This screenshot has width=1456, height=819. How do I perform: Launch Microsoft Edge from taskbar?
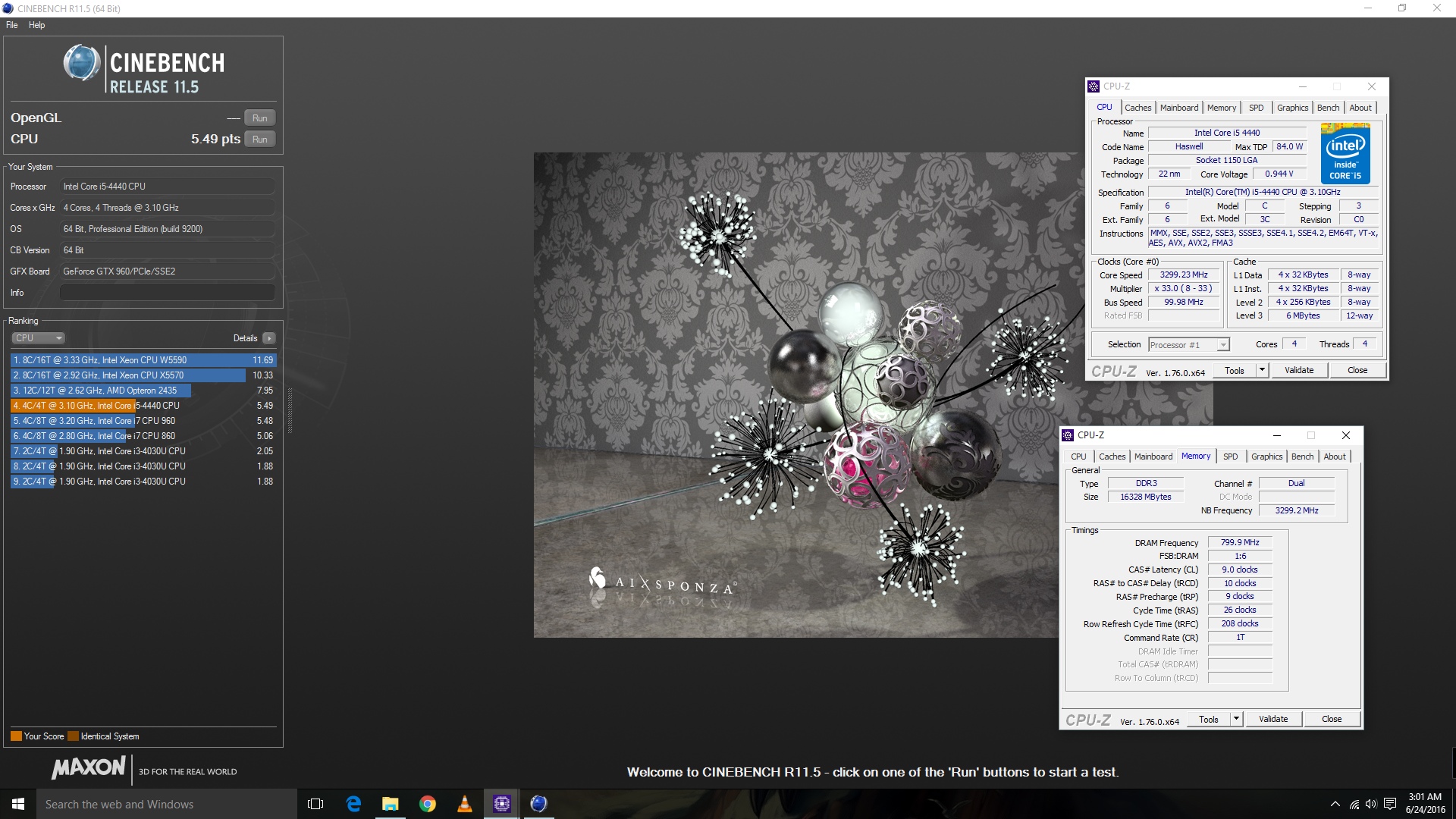click(353, 804)
